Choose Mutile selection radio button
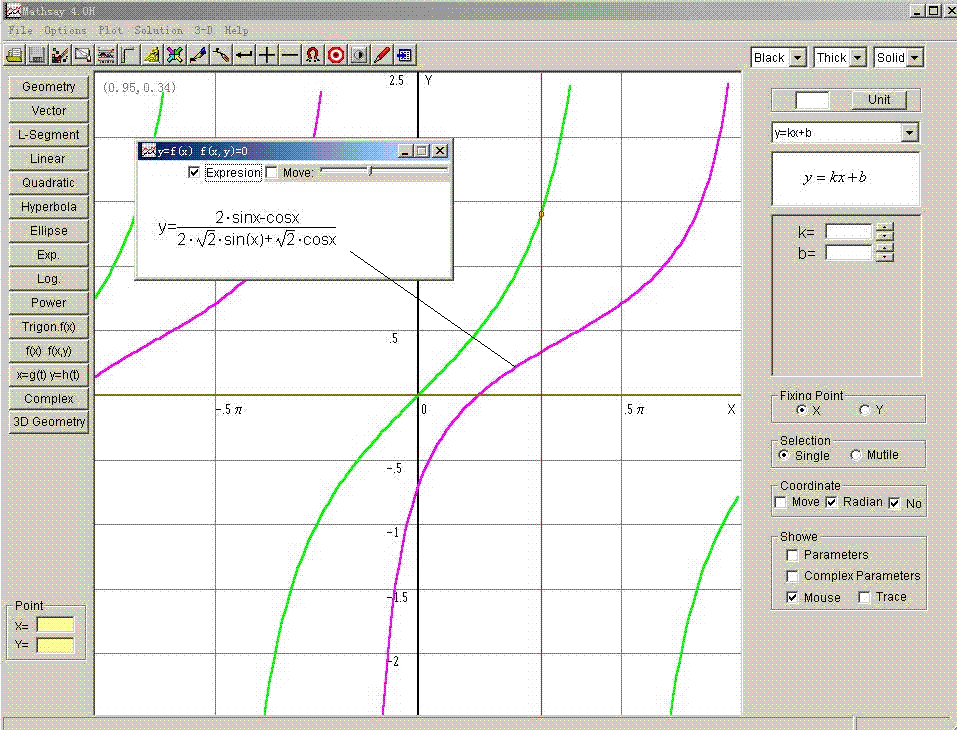This screenshot has height=730, width=957. [x=856, y=455]
